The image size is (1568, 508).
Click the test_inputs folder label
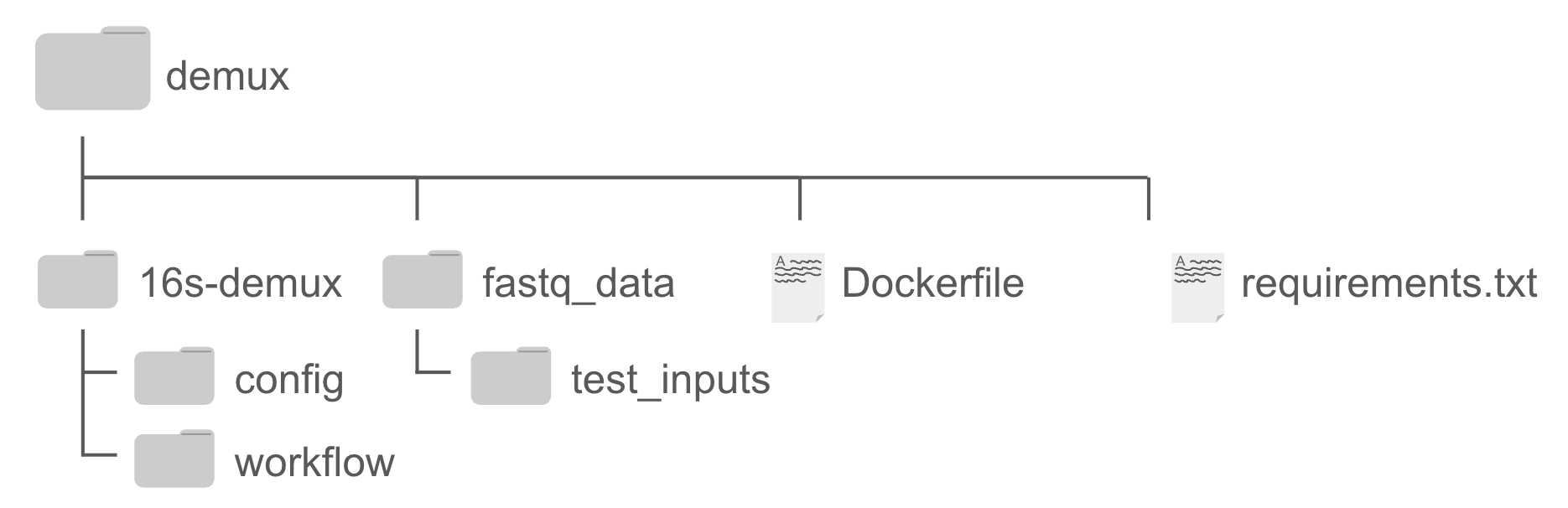point(670,380)
